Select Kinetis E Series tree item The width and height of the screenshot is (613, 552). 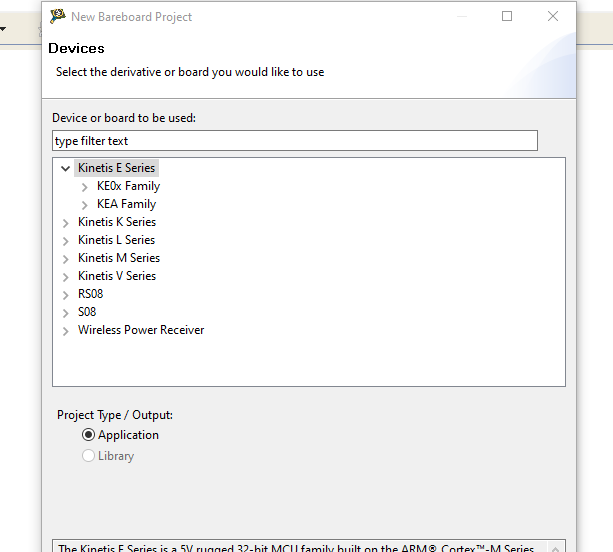tap(116, 168)
